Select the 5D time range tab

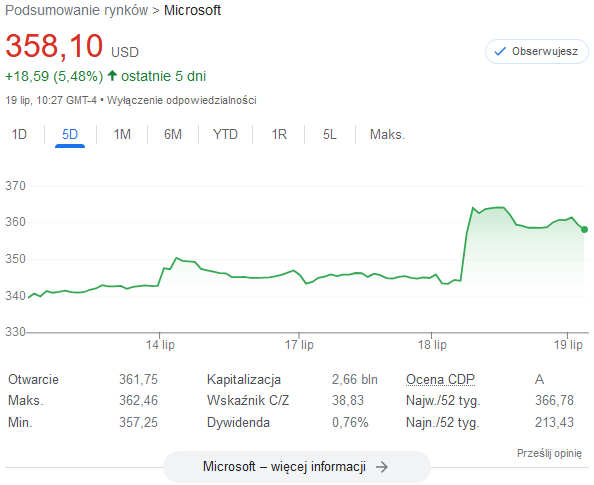[x=70, y=134]
